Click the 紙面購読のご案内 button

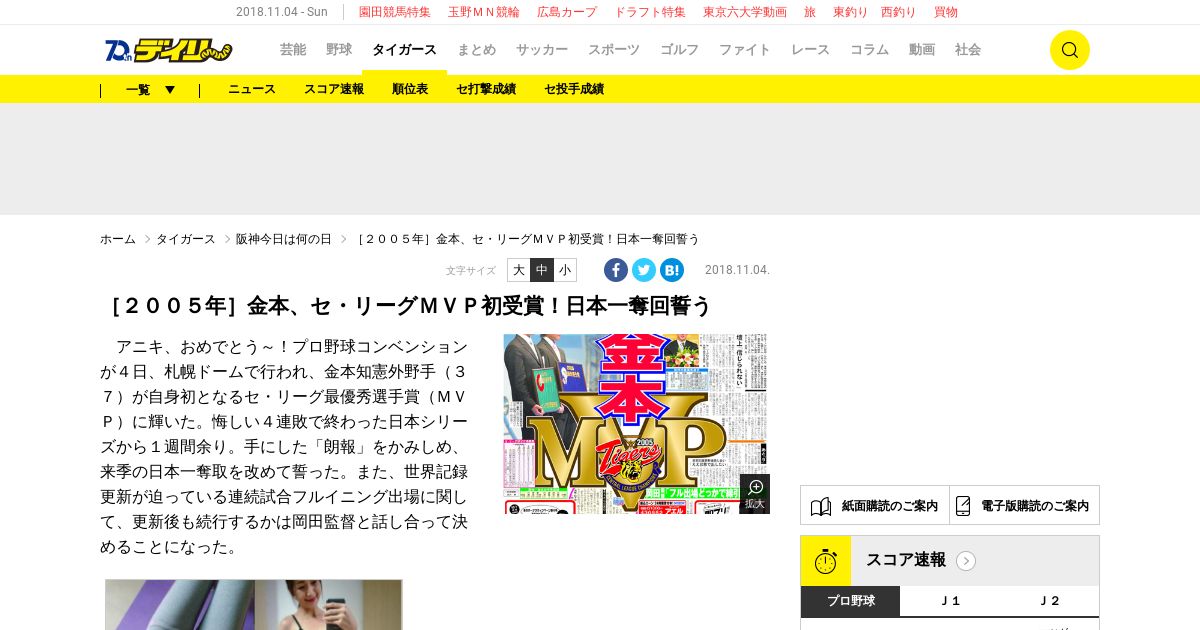pos(875,505)
